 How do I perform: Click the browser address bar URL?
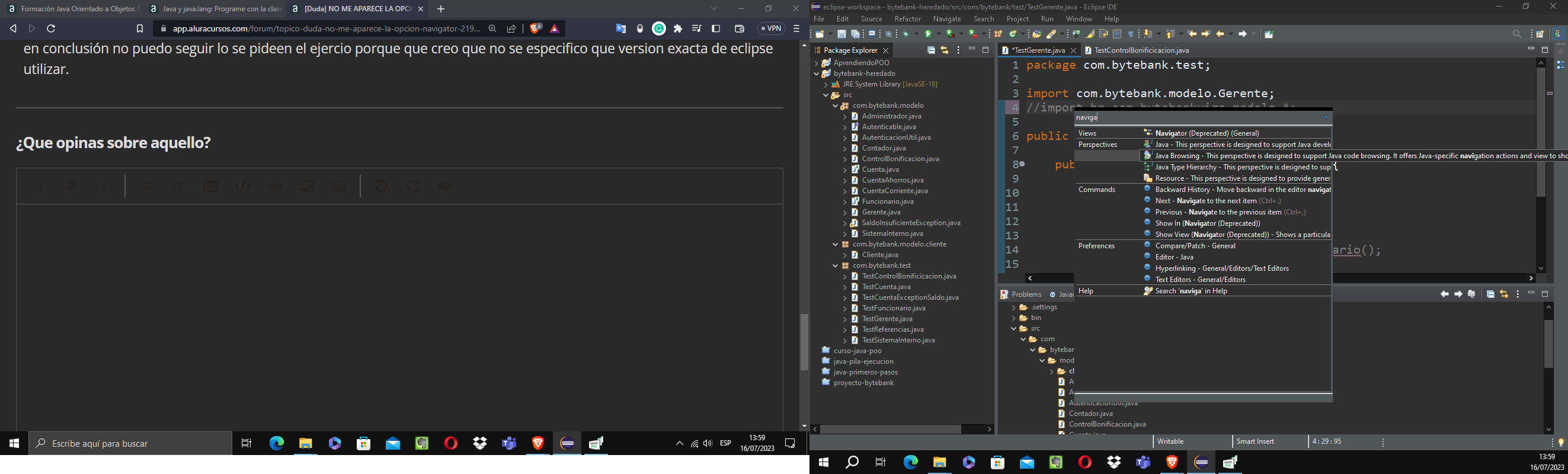tap(327, 28)
